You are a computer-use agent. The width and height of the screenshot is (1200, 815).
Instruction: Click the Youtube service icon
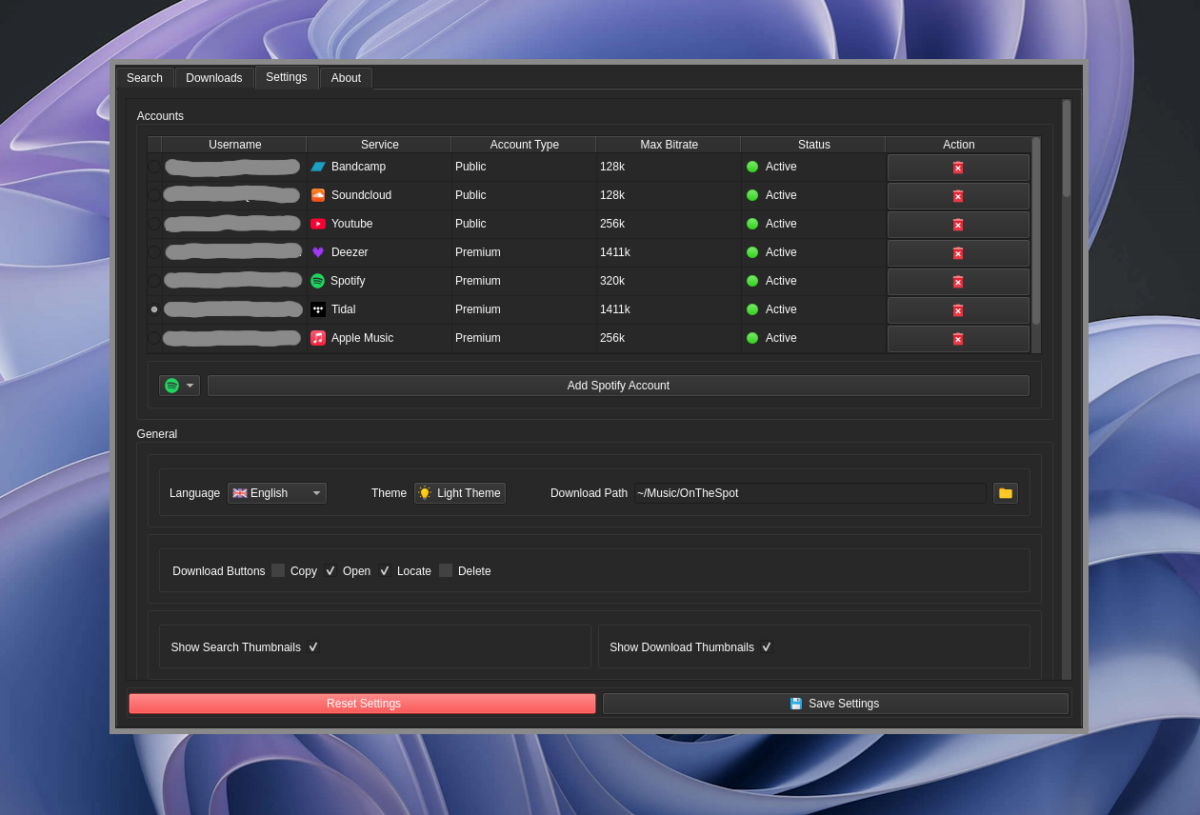[318, 224]
